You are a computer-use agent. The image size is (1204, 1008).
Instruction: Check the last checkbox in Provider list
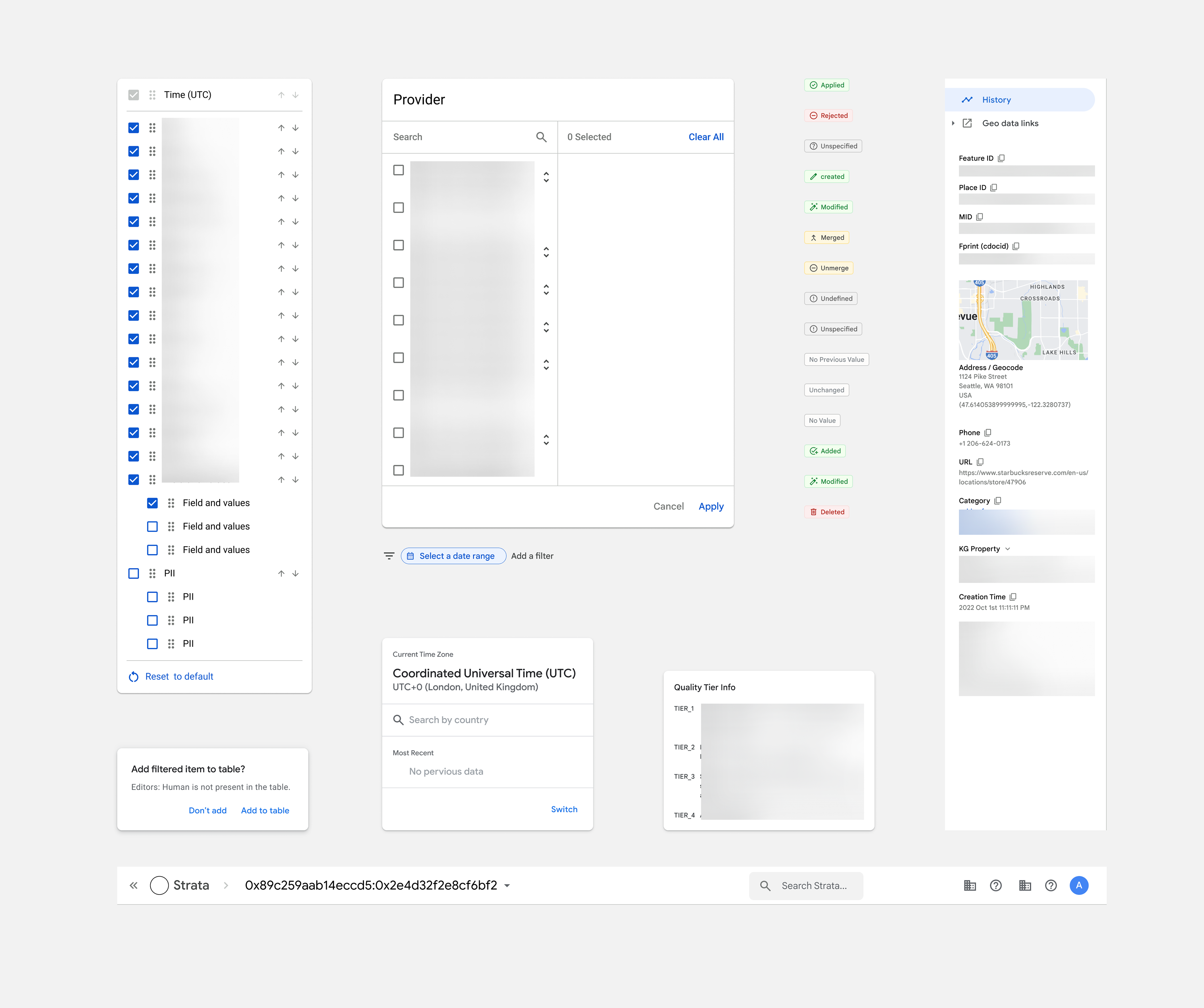(x=399, y=470)
